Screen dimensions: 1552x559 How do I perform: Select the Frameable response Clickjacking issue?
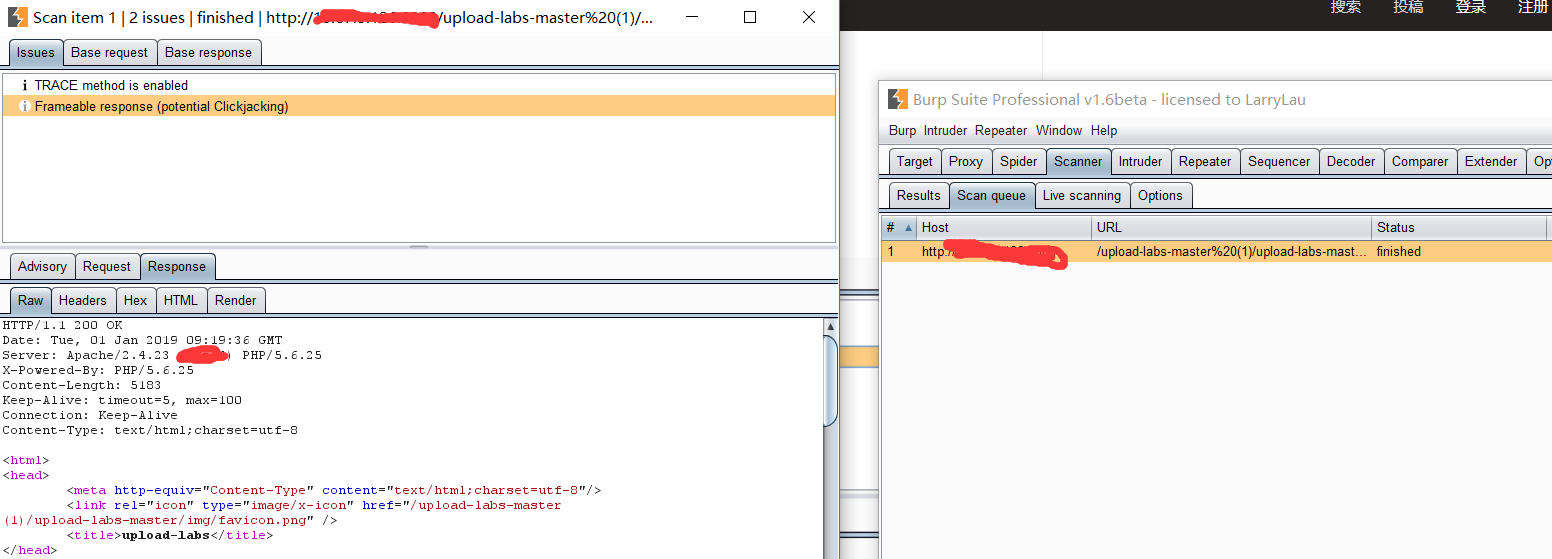coord(418,106)
